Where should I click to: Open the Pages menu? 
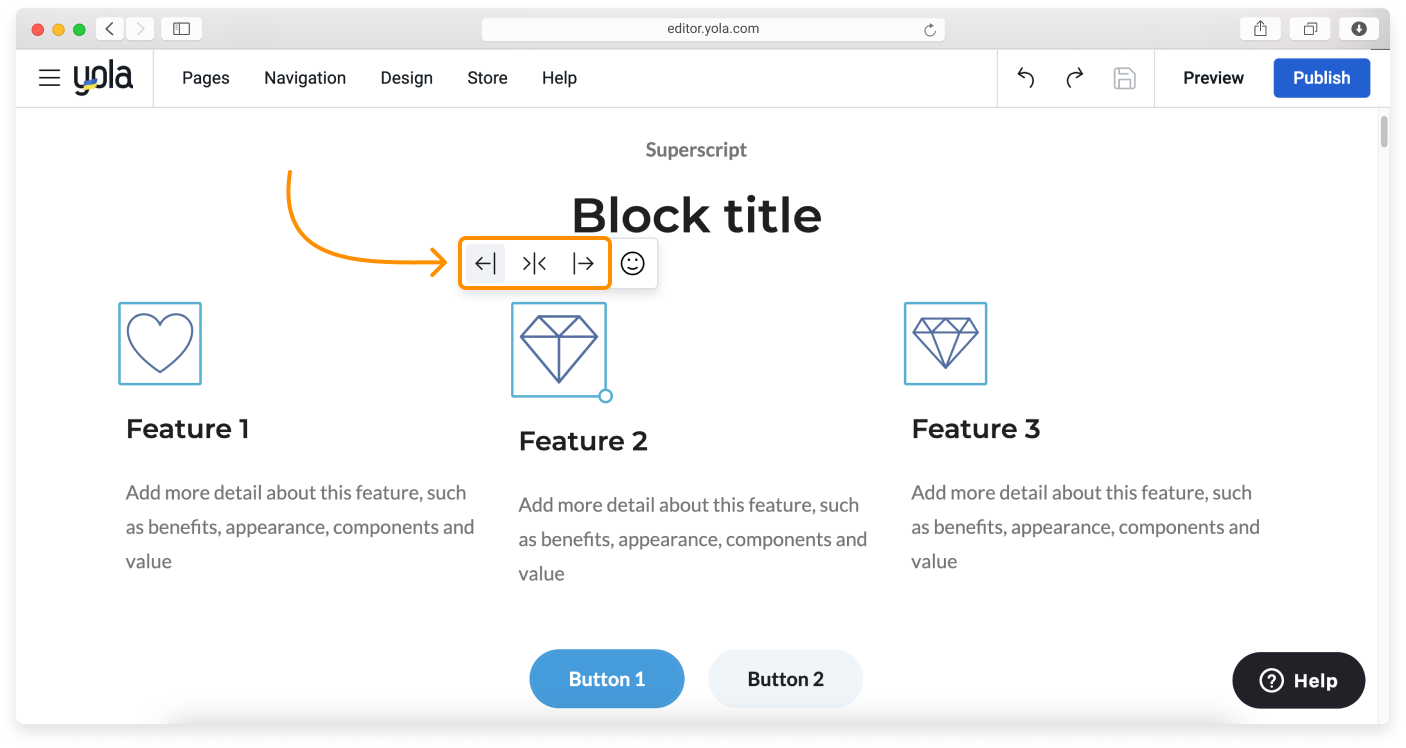click(x=206, y=78)
